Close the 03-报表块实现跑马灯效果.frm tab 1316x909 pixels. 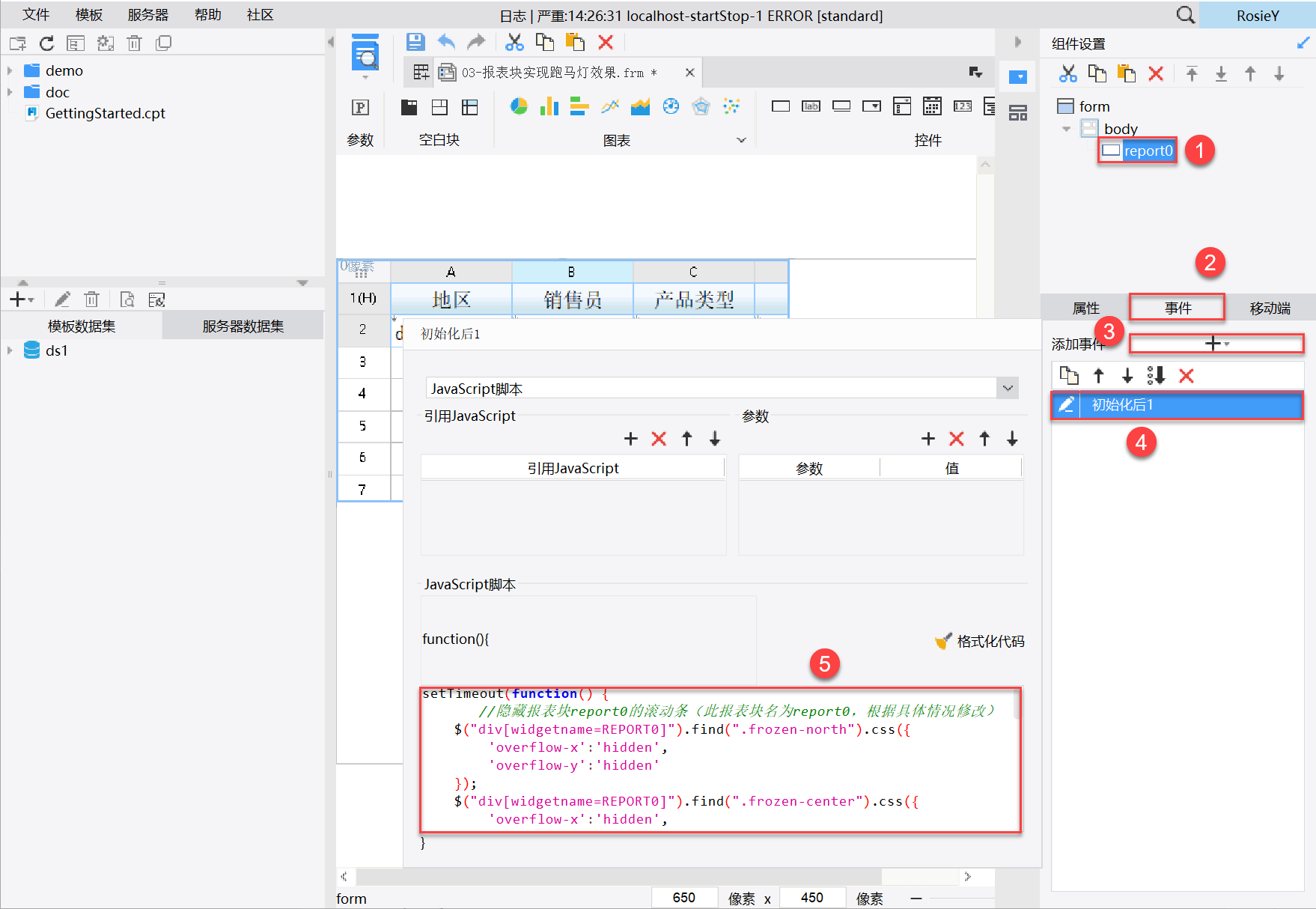(x=689, y=73)
